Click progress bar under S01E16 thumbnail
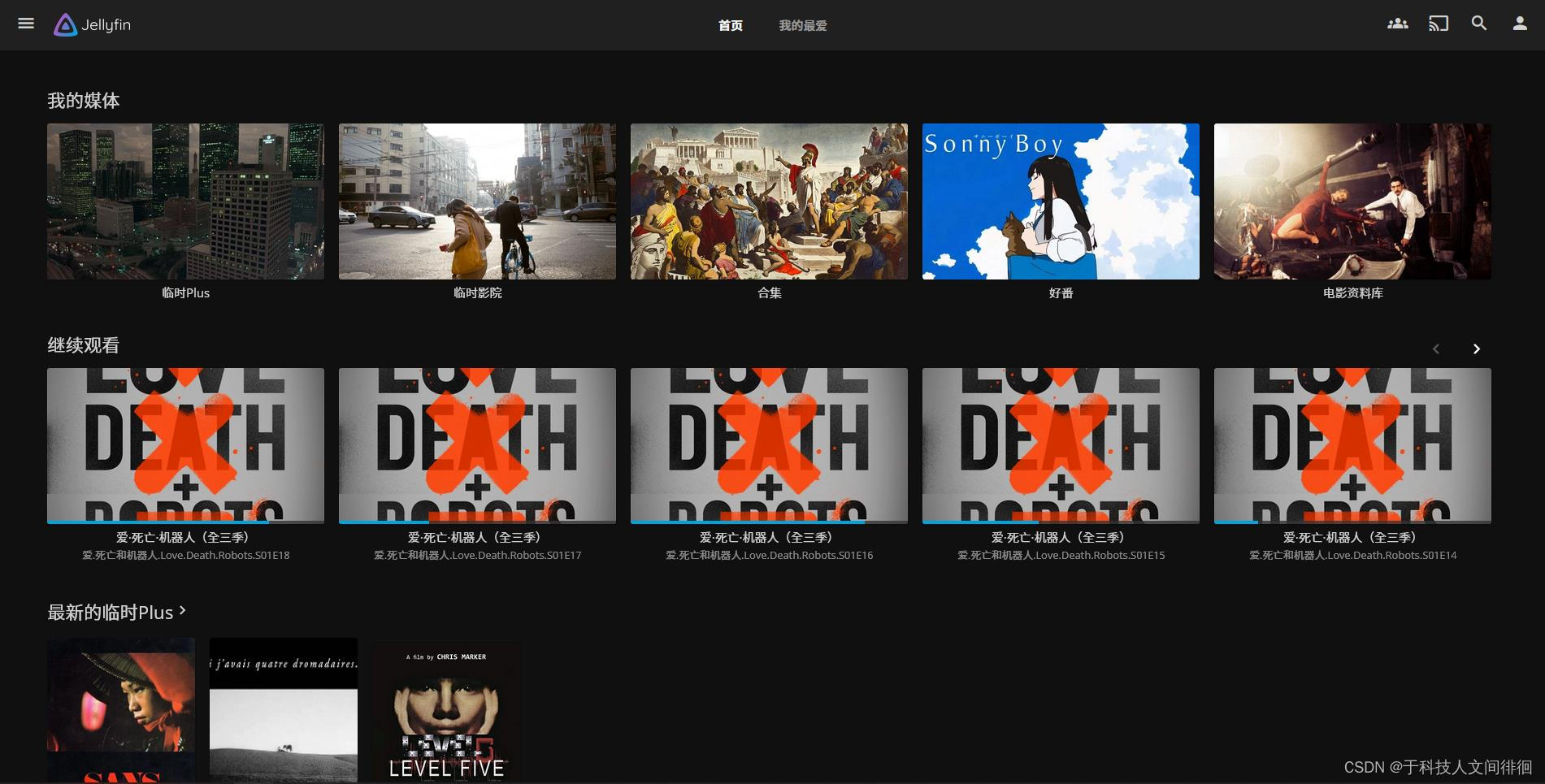The image size is (1545, 784). click(x=769, y=522)
